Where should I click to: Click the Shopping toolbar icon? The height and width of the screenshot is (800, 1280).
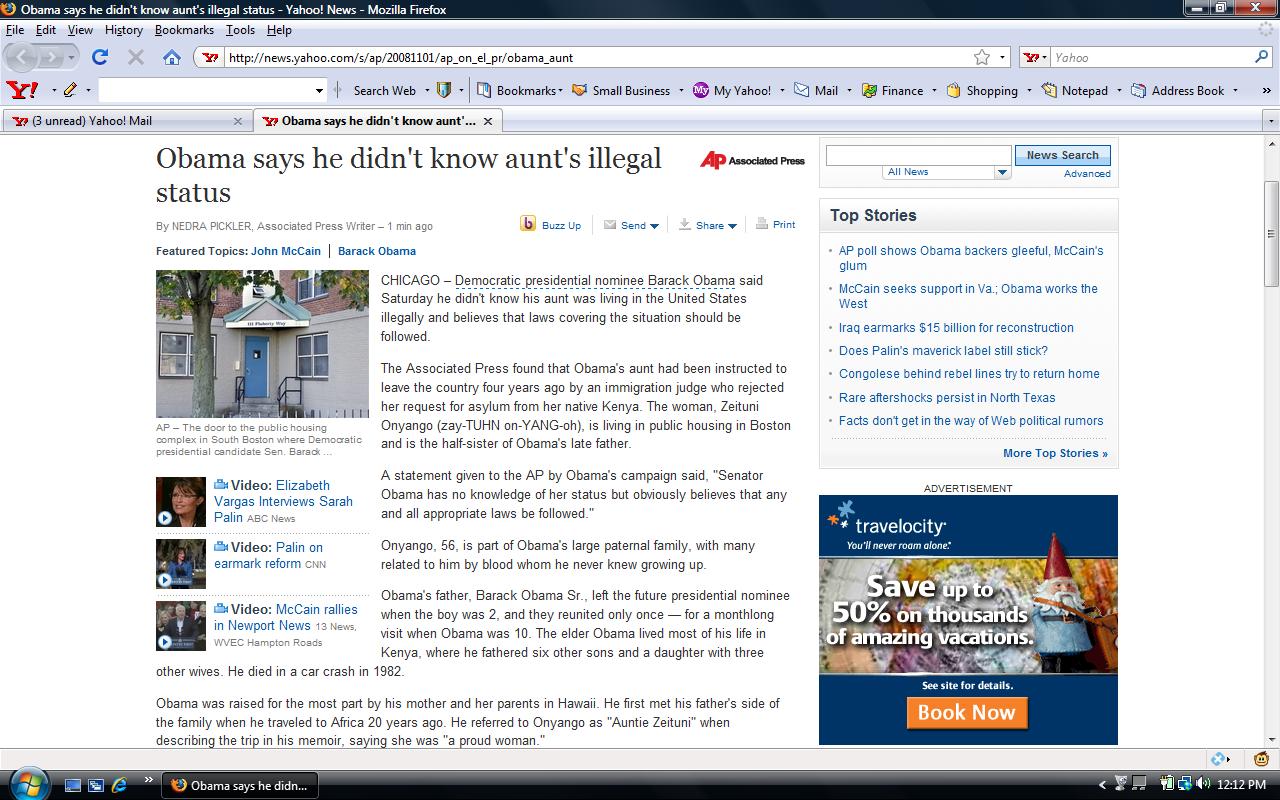(954, 90)
